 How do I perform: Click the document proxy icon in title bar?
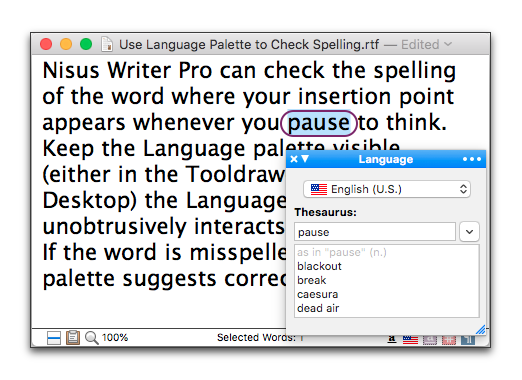click(107, 44)
